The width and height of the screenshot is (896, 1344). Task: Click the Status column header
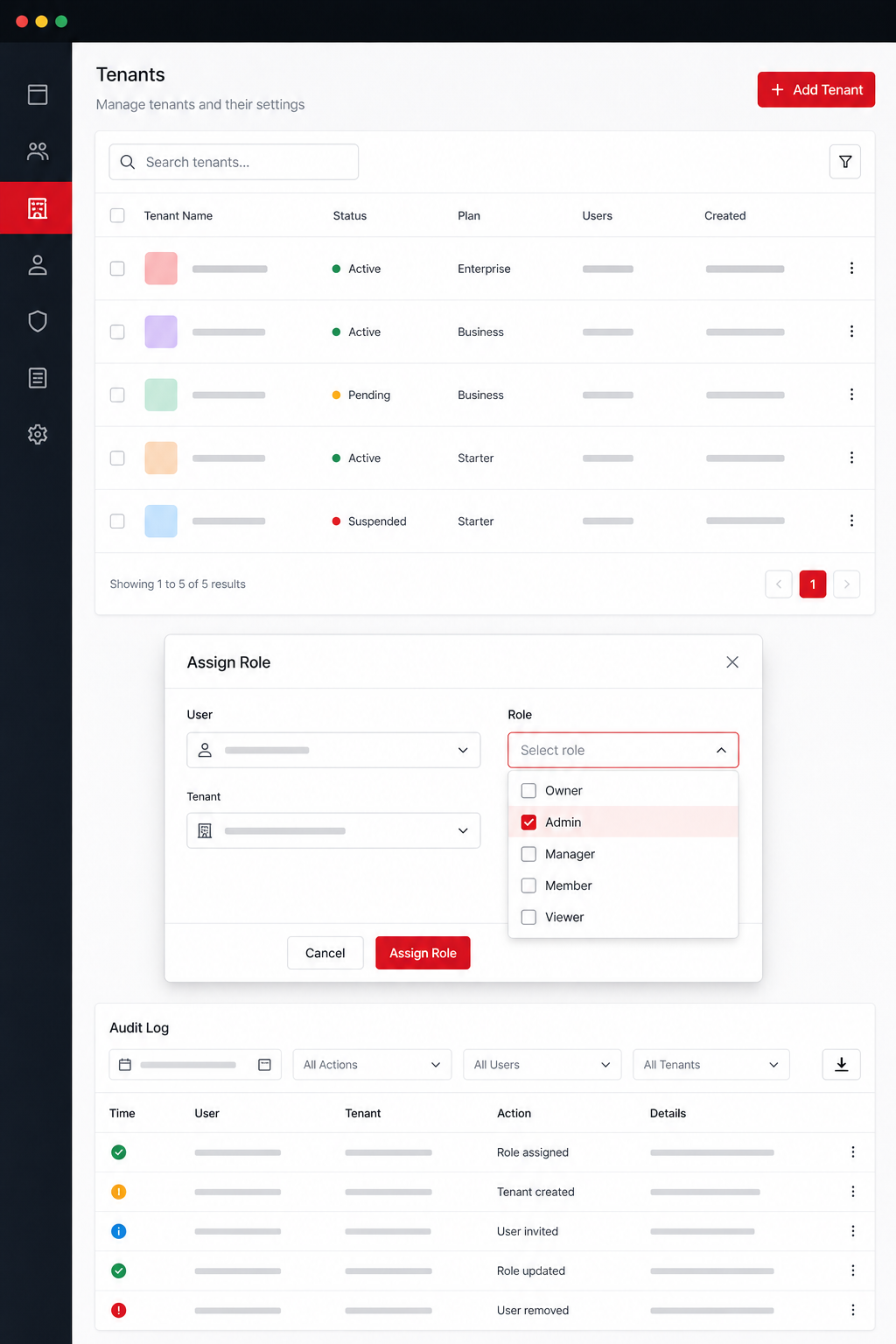(x=350, y=215)
